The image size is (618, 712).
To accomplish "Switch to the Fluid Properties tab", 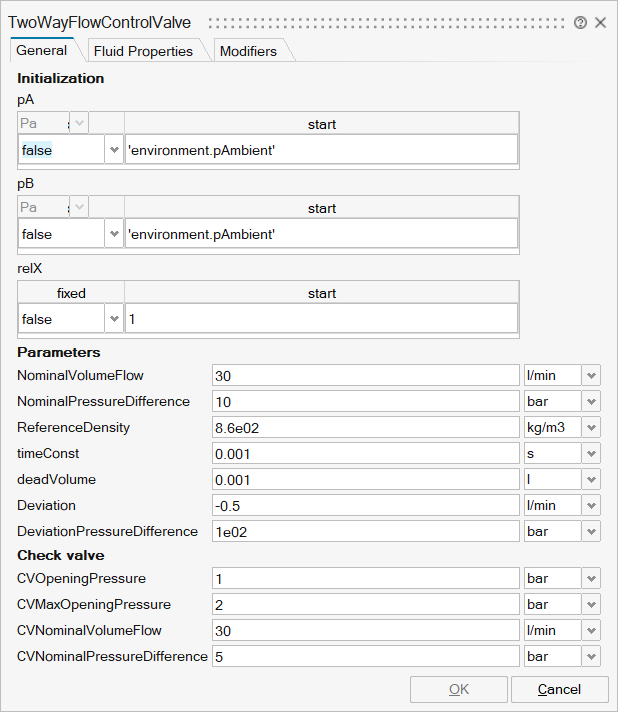I will tap(142, 51).
